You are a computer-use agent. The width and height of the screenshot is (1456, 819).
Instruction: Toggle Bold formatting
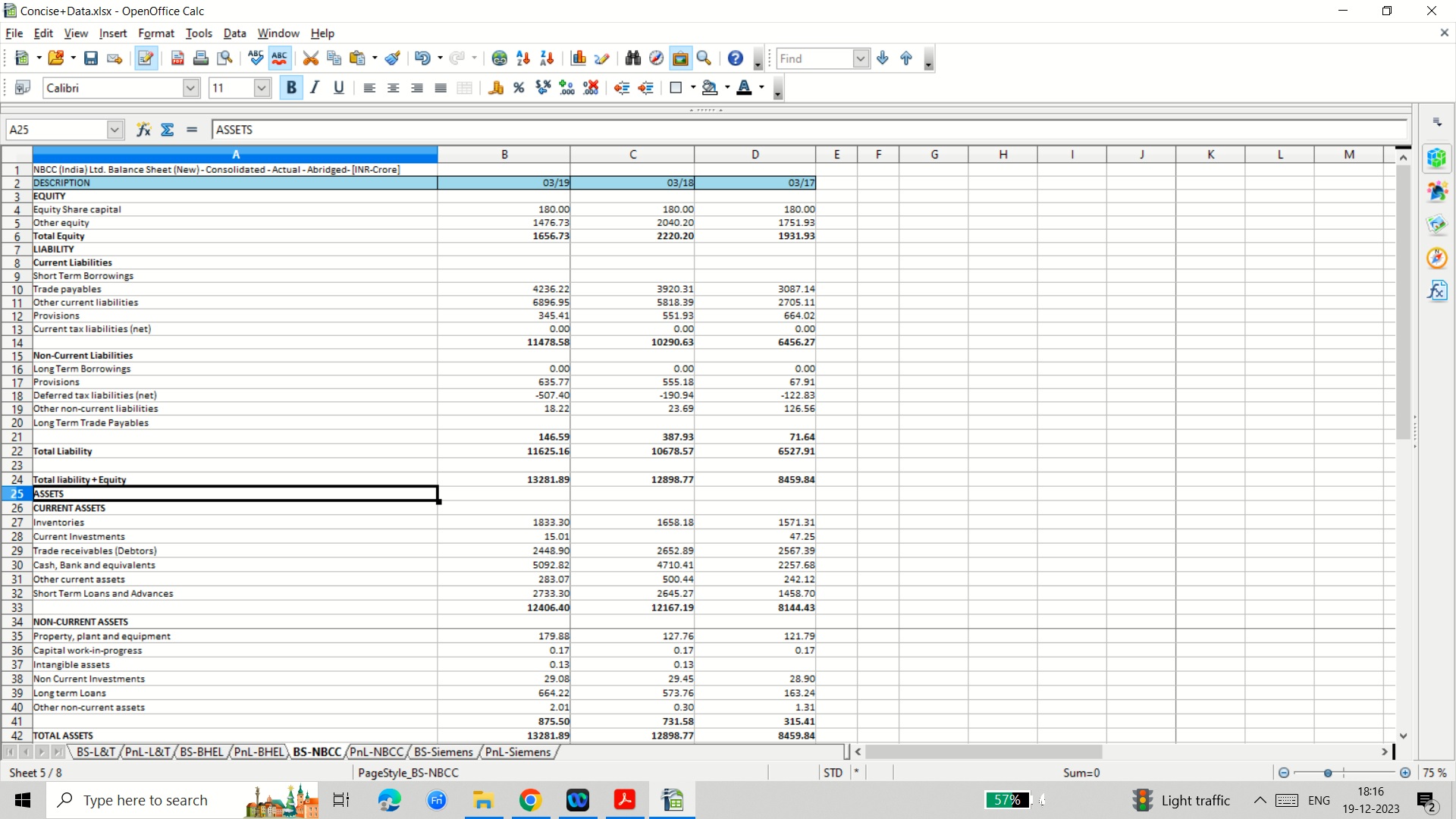coord(291,88)
